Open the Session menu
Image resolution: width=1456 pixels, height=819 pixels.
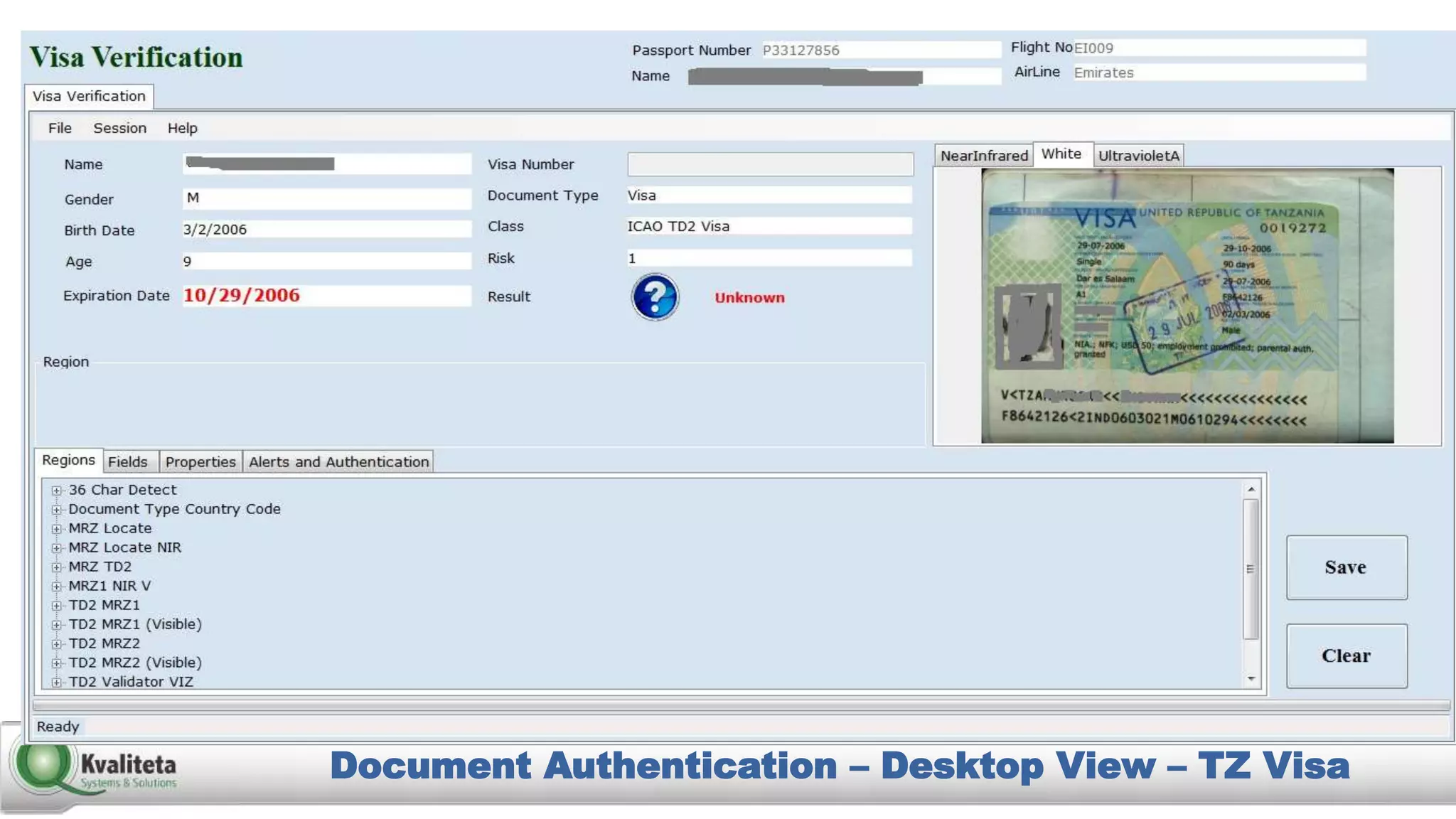click(119, 128)
